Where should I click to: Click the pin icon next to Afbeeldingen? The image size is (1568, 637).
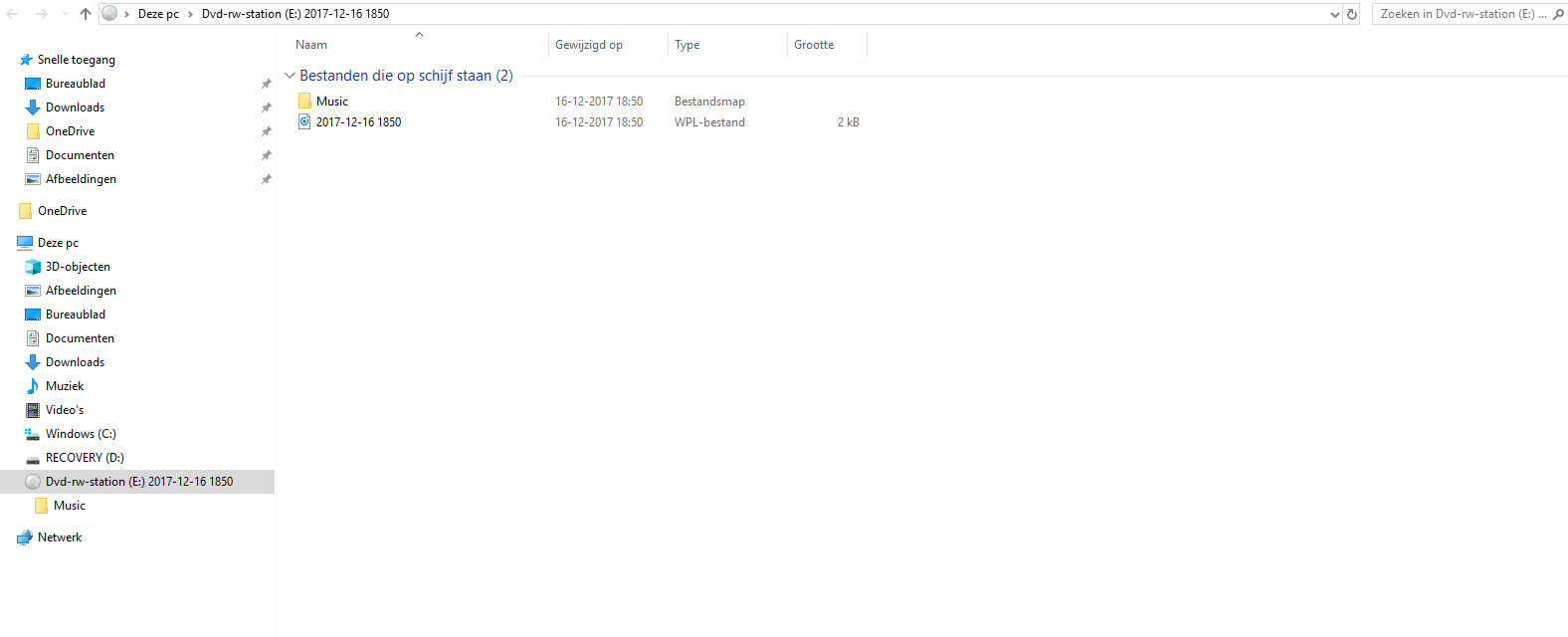[x=266, y=179]
